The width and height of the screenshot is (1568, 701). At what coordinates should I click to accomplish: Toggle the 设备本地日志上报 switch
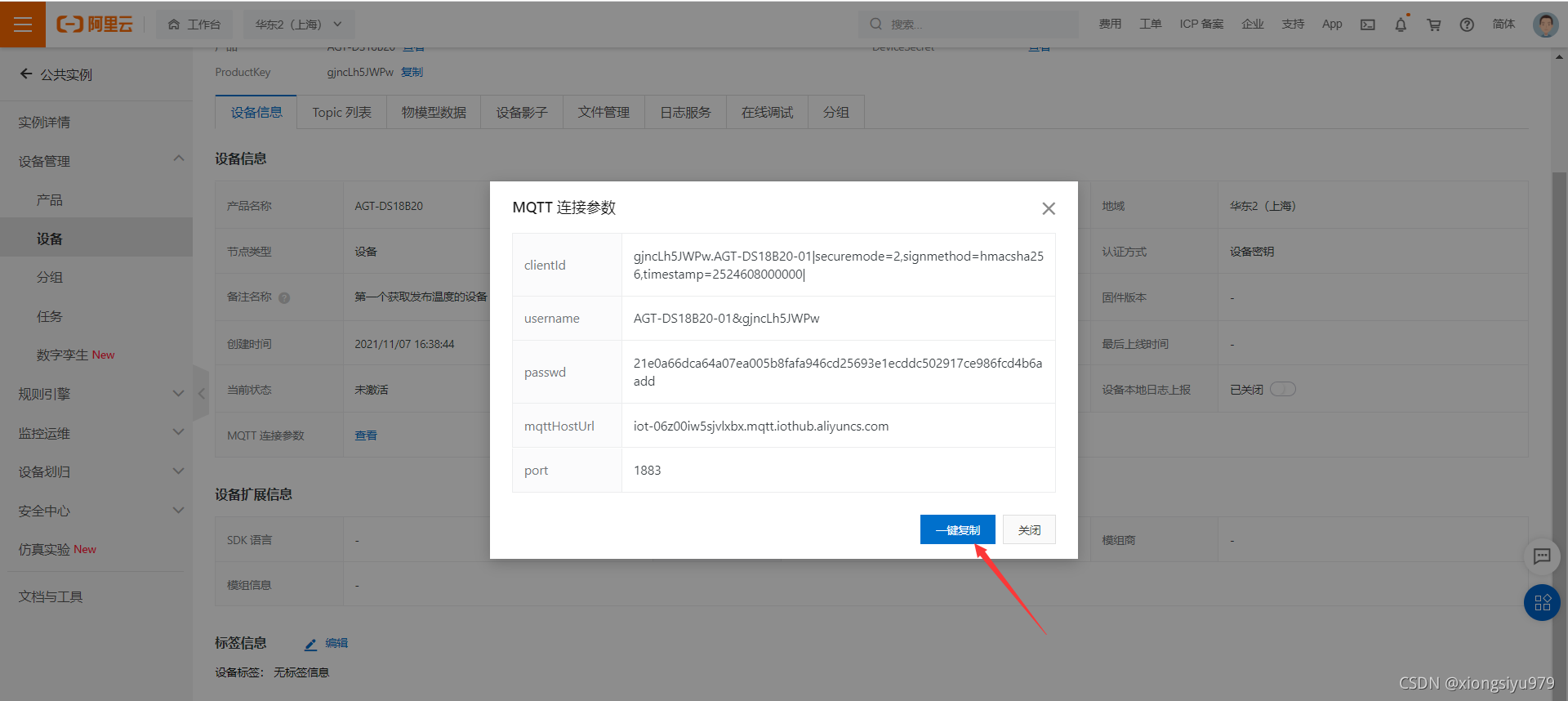(1282, 389)
